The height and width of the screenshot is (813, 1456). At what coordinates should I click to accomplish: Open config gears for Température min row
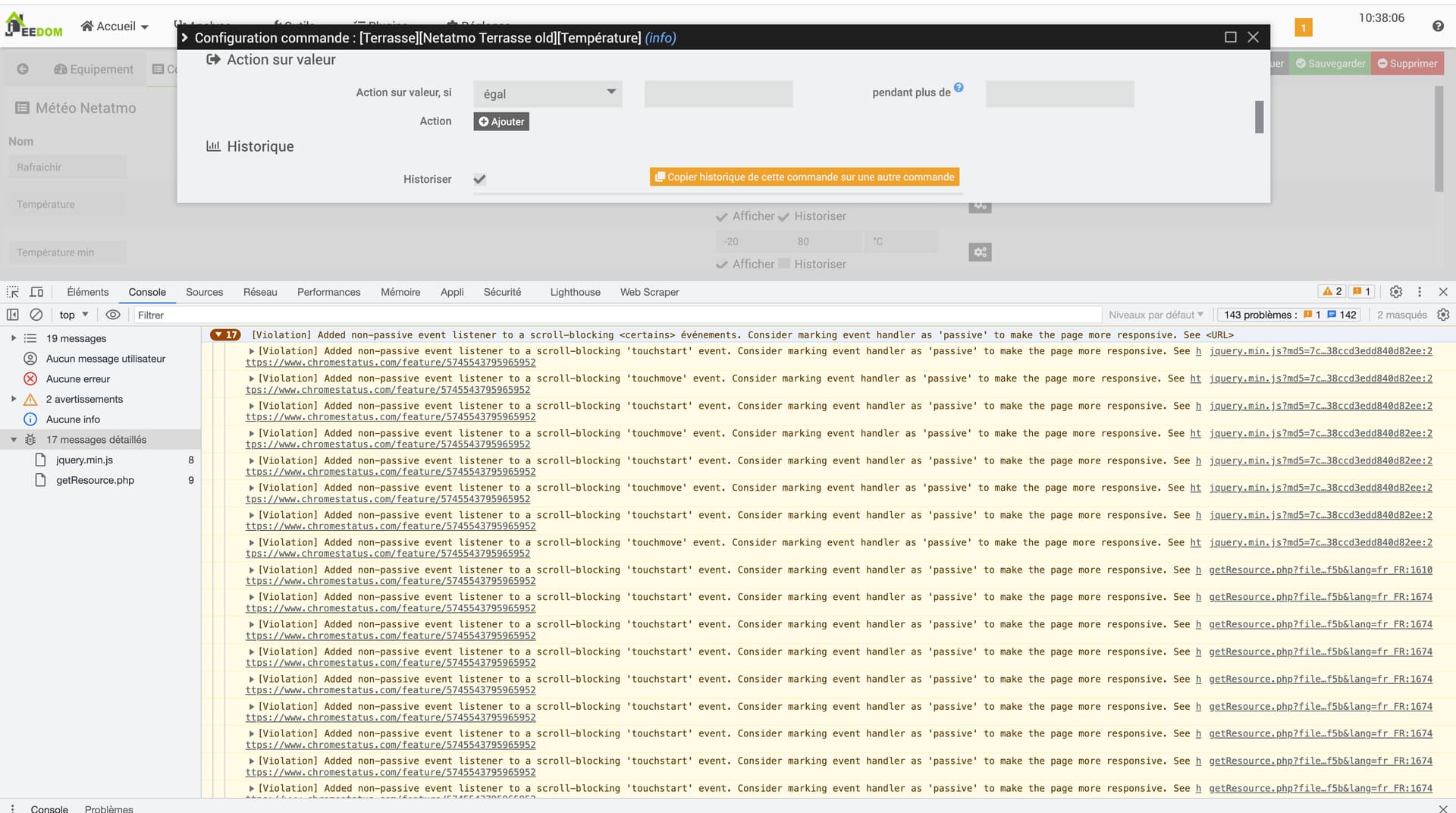coord(980,253)
